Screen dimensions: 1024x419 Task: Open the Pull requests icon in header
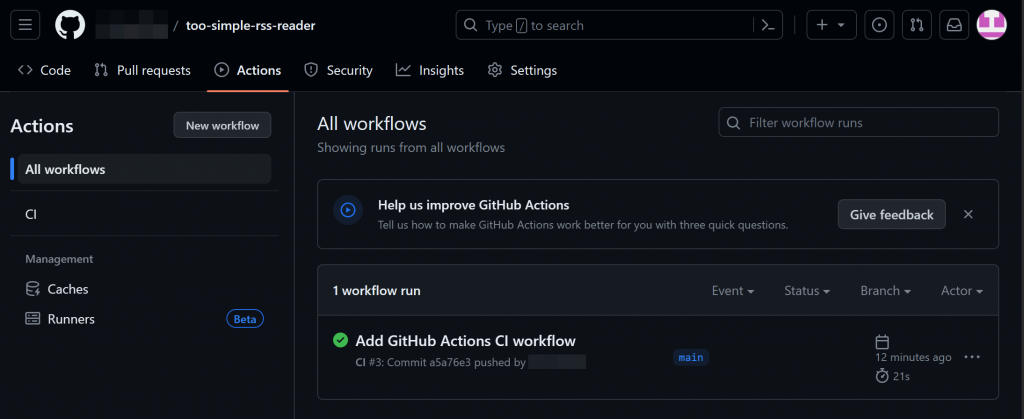[917, 25]
